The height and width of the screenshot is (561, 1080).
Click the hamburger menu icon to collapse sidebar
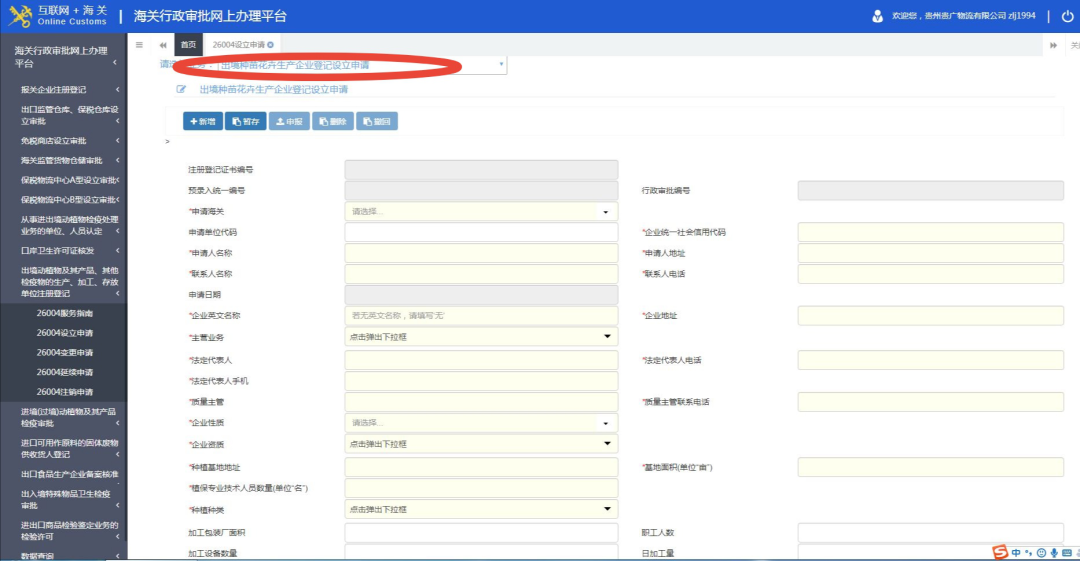coord(138,45)
